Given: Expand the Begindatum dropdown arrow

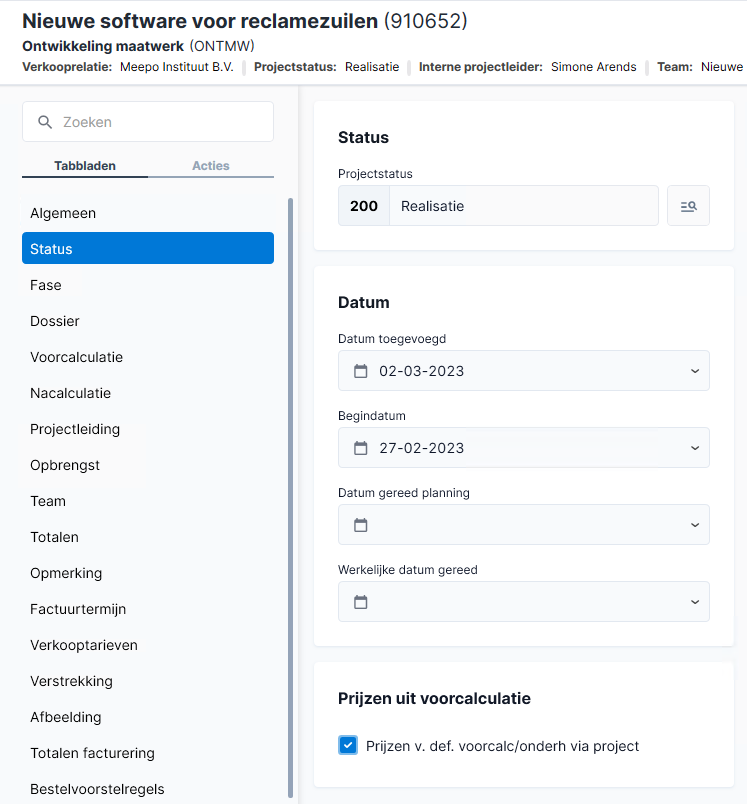Looking at the screenshot, I should coord(695,448).
